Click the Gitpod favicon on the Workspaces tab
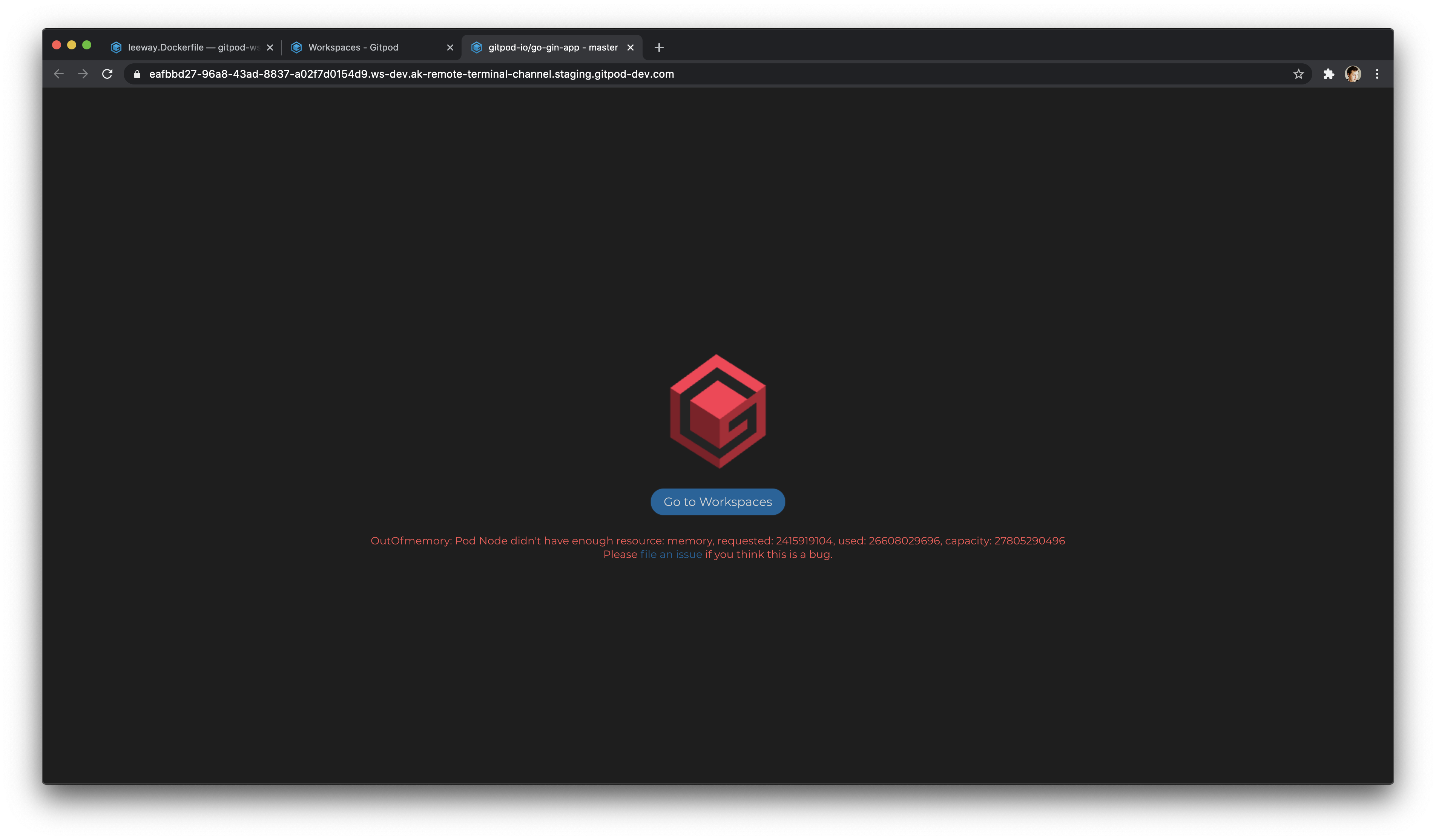1436x840 pixels. 297,47
